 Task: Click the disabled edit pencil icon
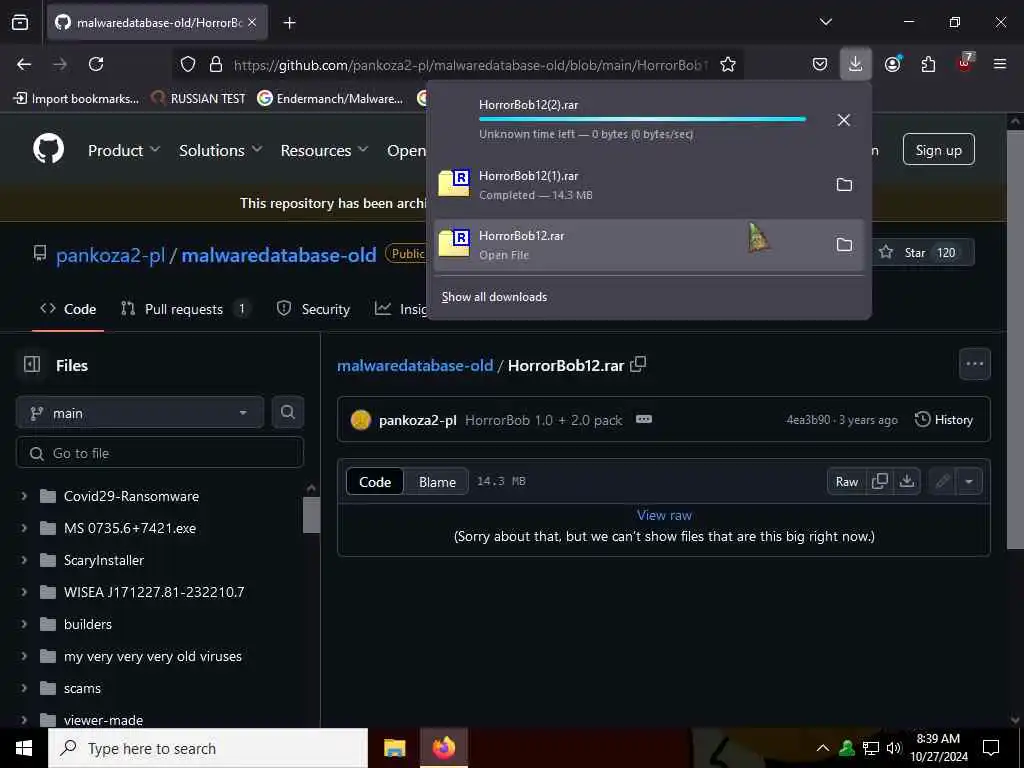942,481
